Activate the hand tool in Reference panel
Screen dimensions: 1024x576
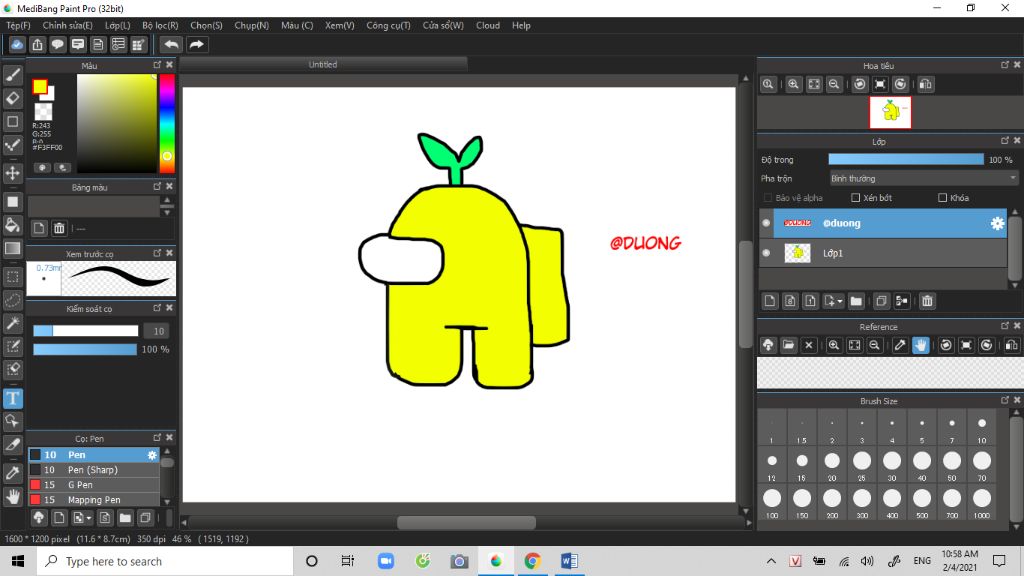921,345
